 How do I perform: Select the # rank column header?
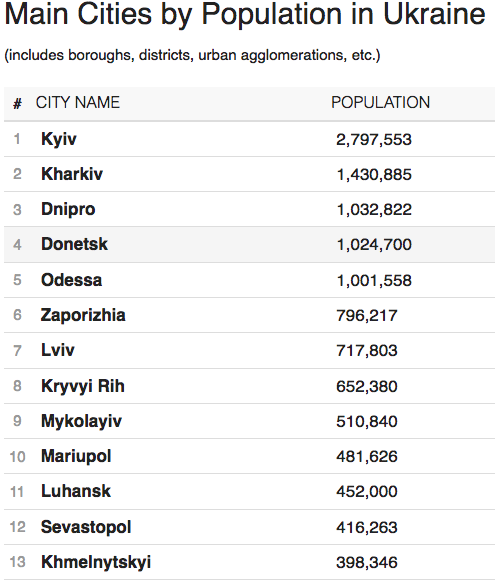tap(17, 103)
